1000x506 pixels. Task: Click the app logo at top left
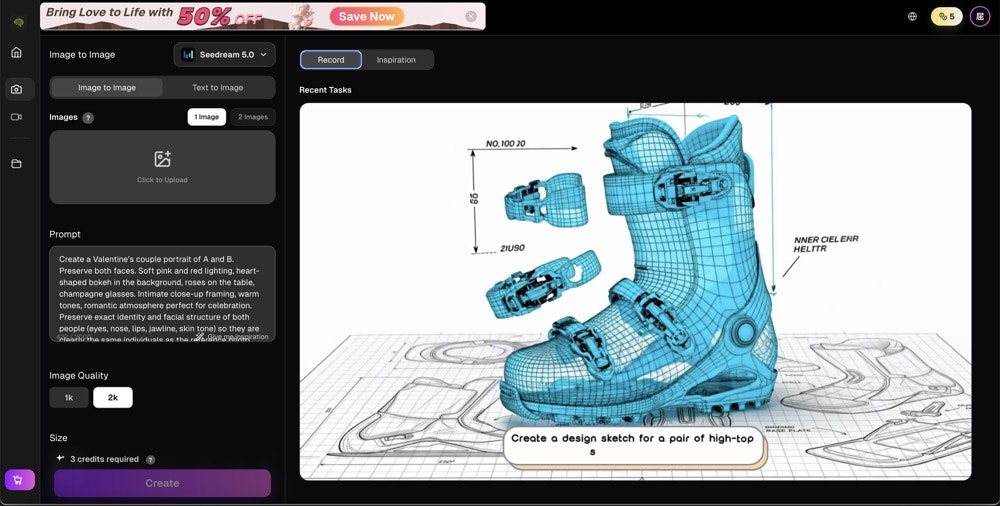[x=18, y=22]
